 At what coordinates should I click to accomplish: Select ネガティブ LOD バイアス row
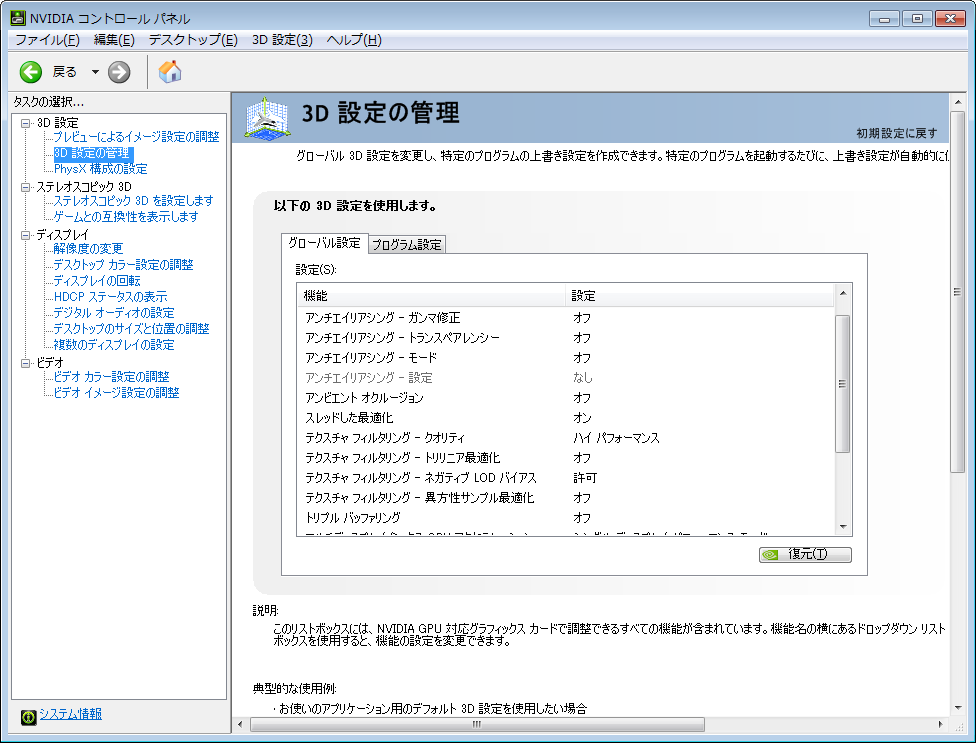point(566,478)
